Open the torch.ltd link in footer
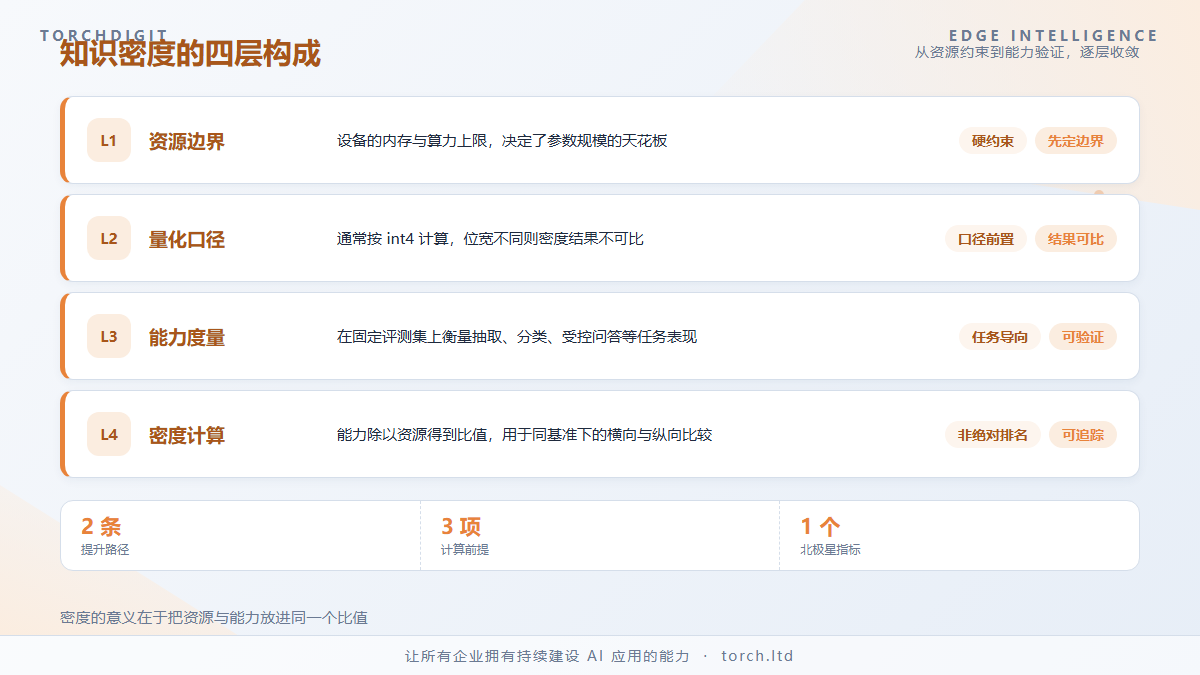 pyautogui.click(x=757, y=656)
